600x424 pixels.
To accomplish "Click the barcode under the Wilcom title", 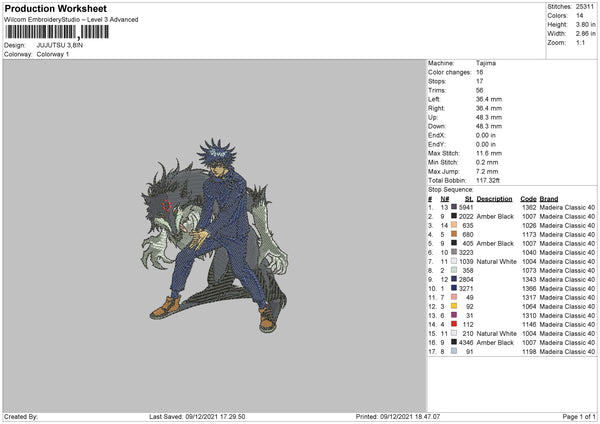I will click(57, 33).
